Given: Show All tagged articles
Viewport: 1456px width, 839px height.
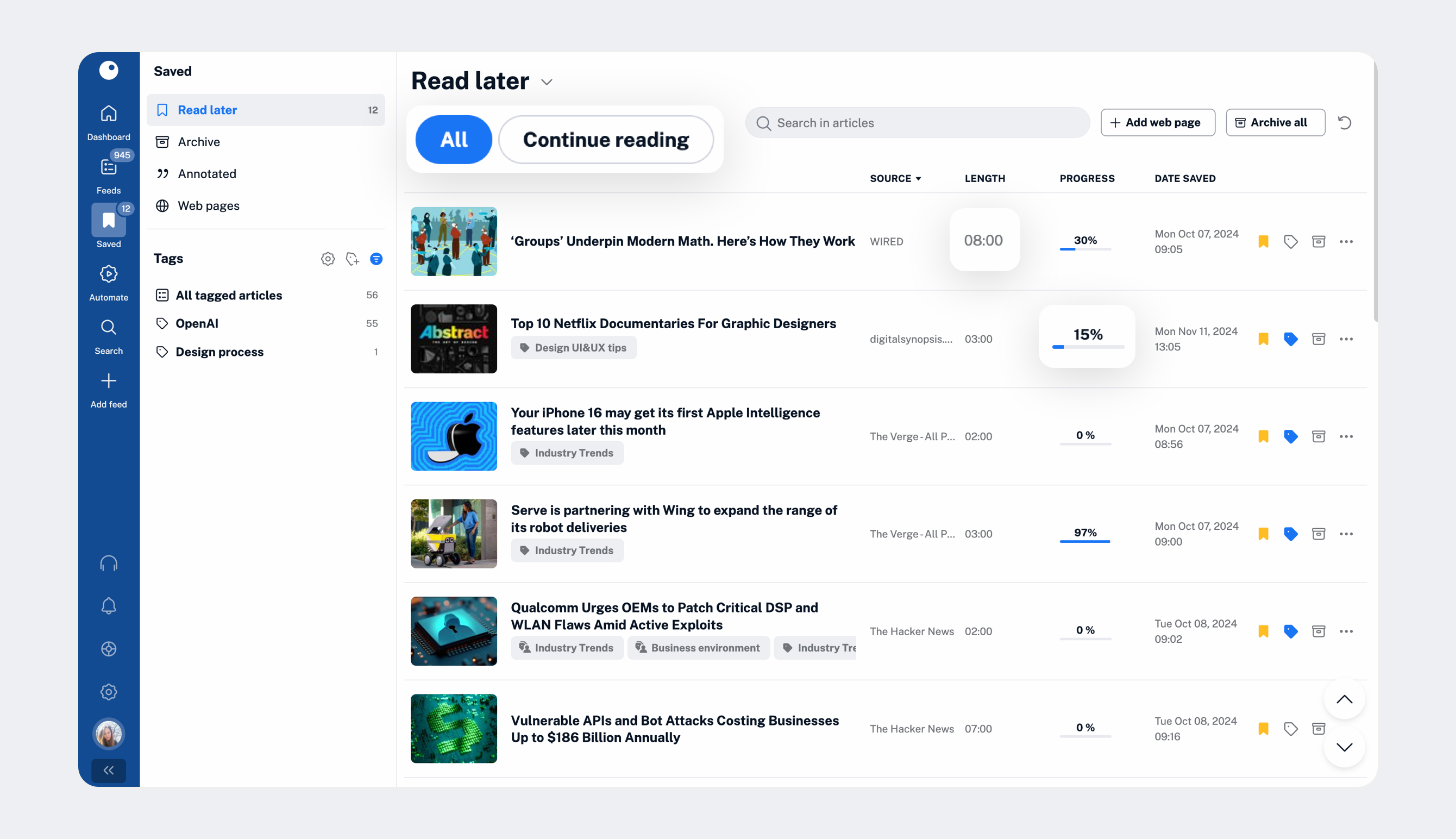Looking at the screenshot, I should [x=266, y=295].
